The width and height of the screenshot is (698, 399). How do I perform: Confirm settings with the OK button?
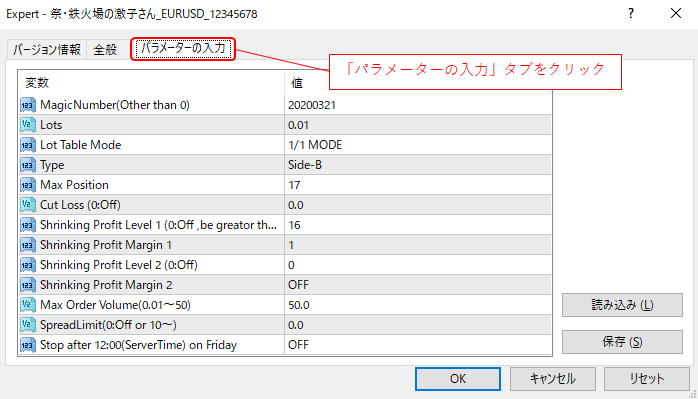[458, 379]
